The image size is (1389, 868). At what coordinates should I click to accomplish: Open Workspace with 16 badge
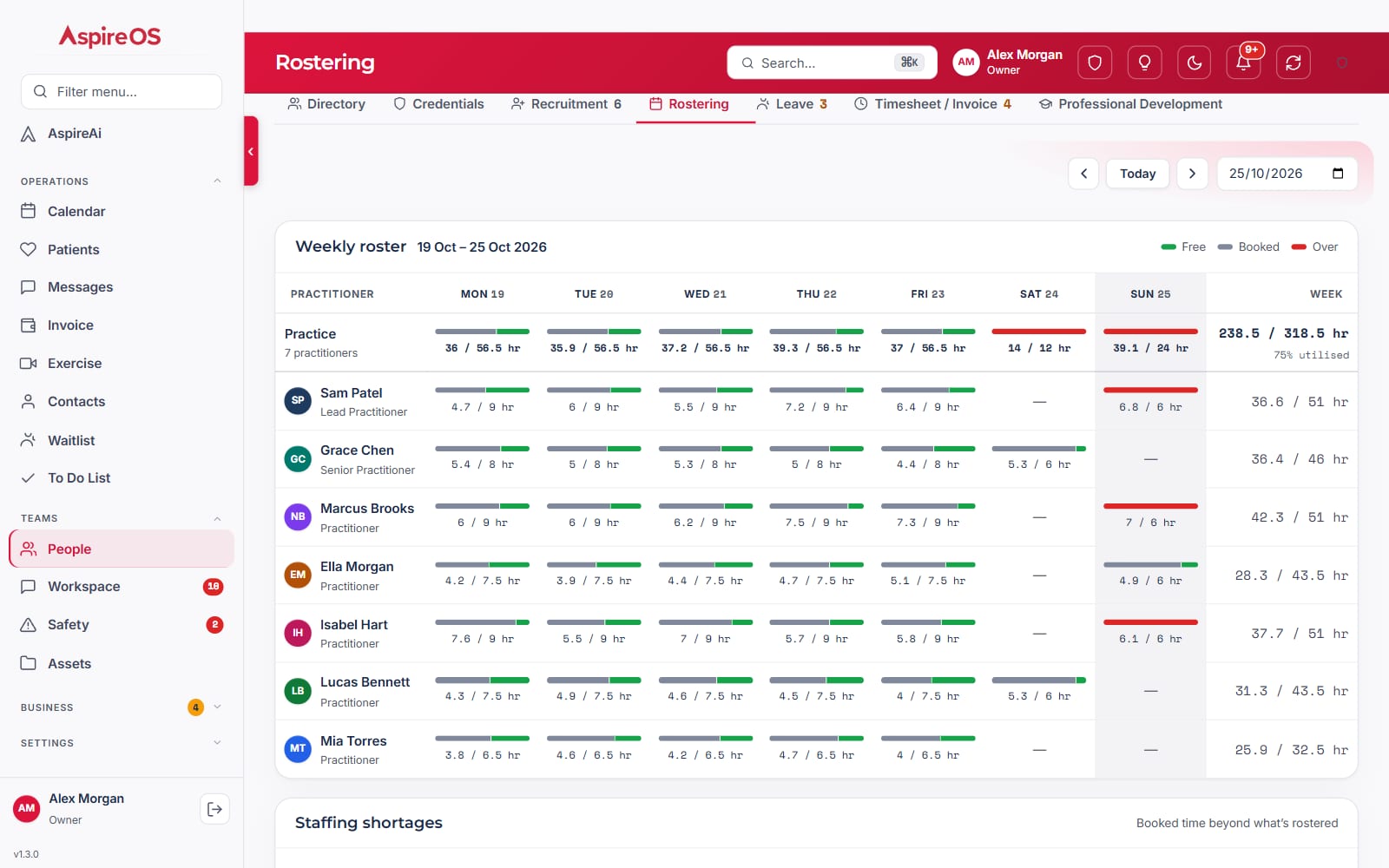coord(122,587)
